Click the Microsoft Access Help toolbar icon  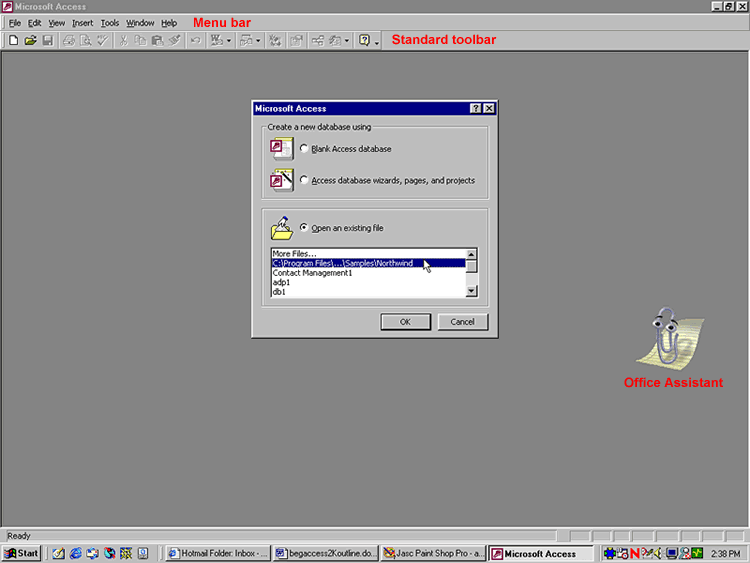364,41
